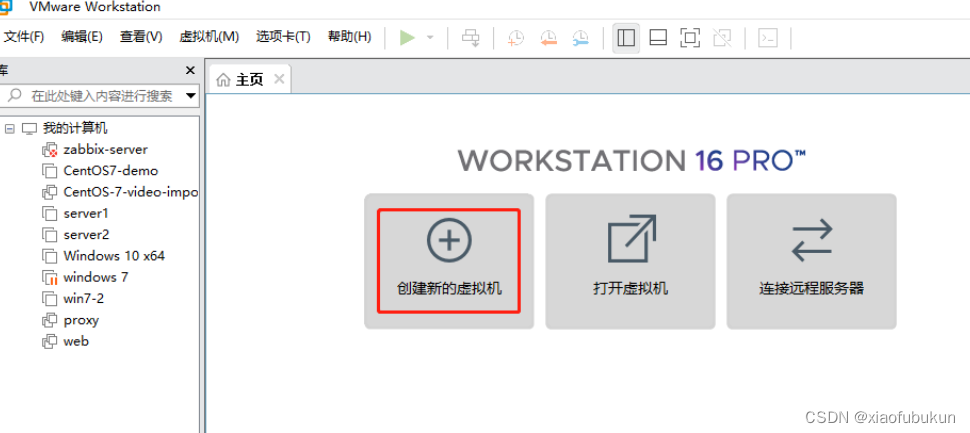Viewport: 970px width, 433px height.
Task: Open the 虚拟机(M) menu
Action: click(209, 37)
